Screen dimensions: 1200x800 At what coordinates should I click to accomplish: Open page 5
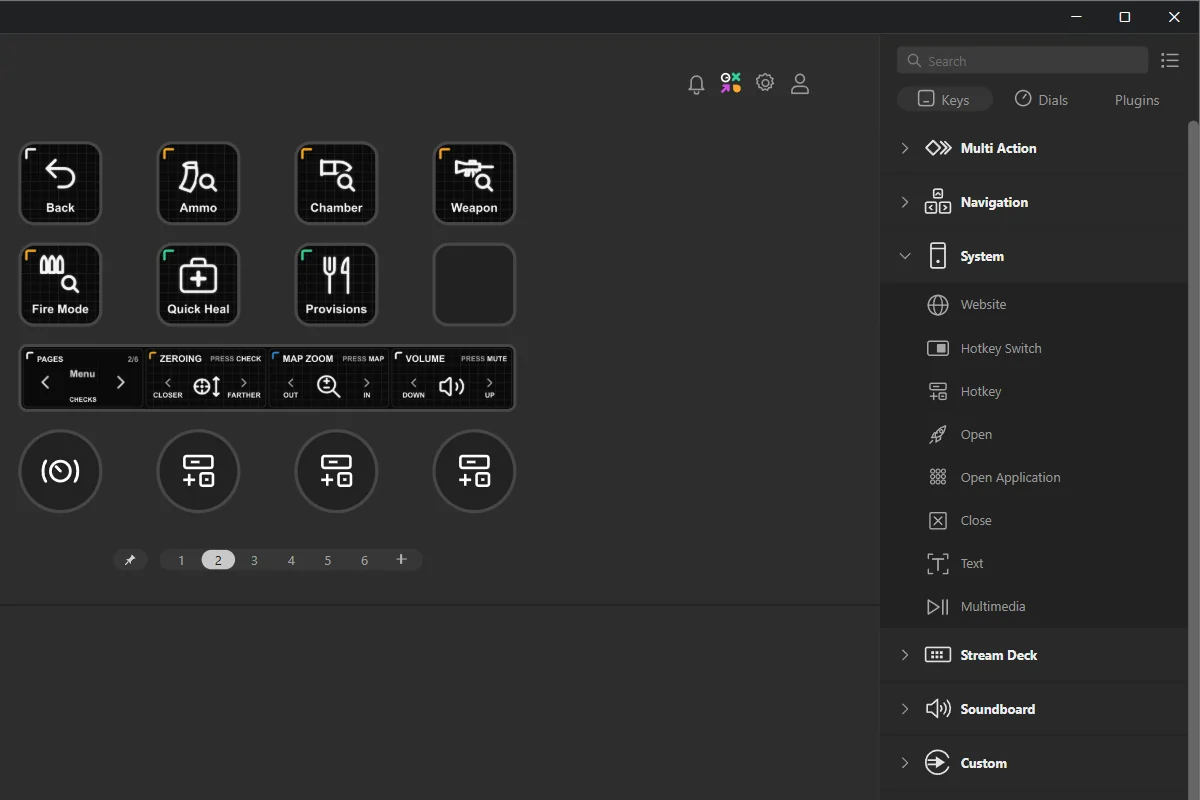click(x=328, y=560)
